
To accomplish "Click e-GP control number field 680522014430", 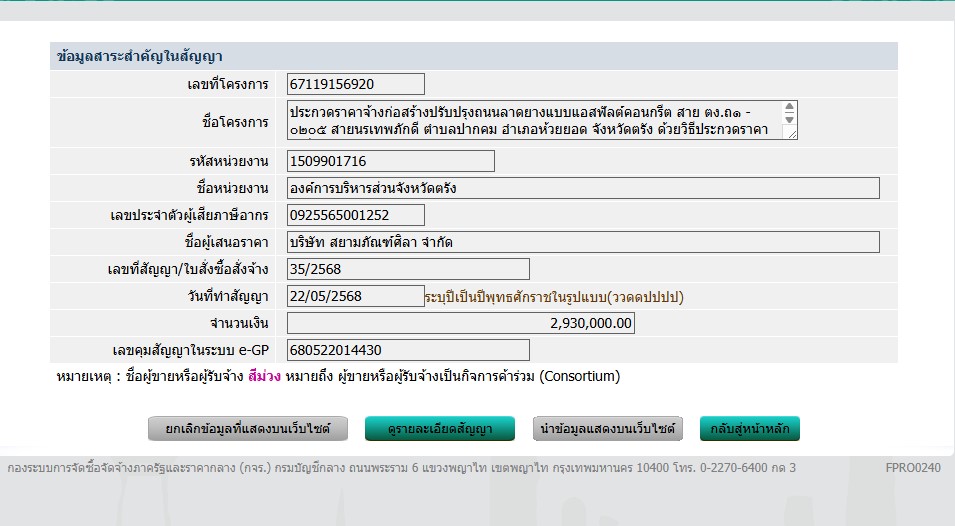I will point(408,350).
